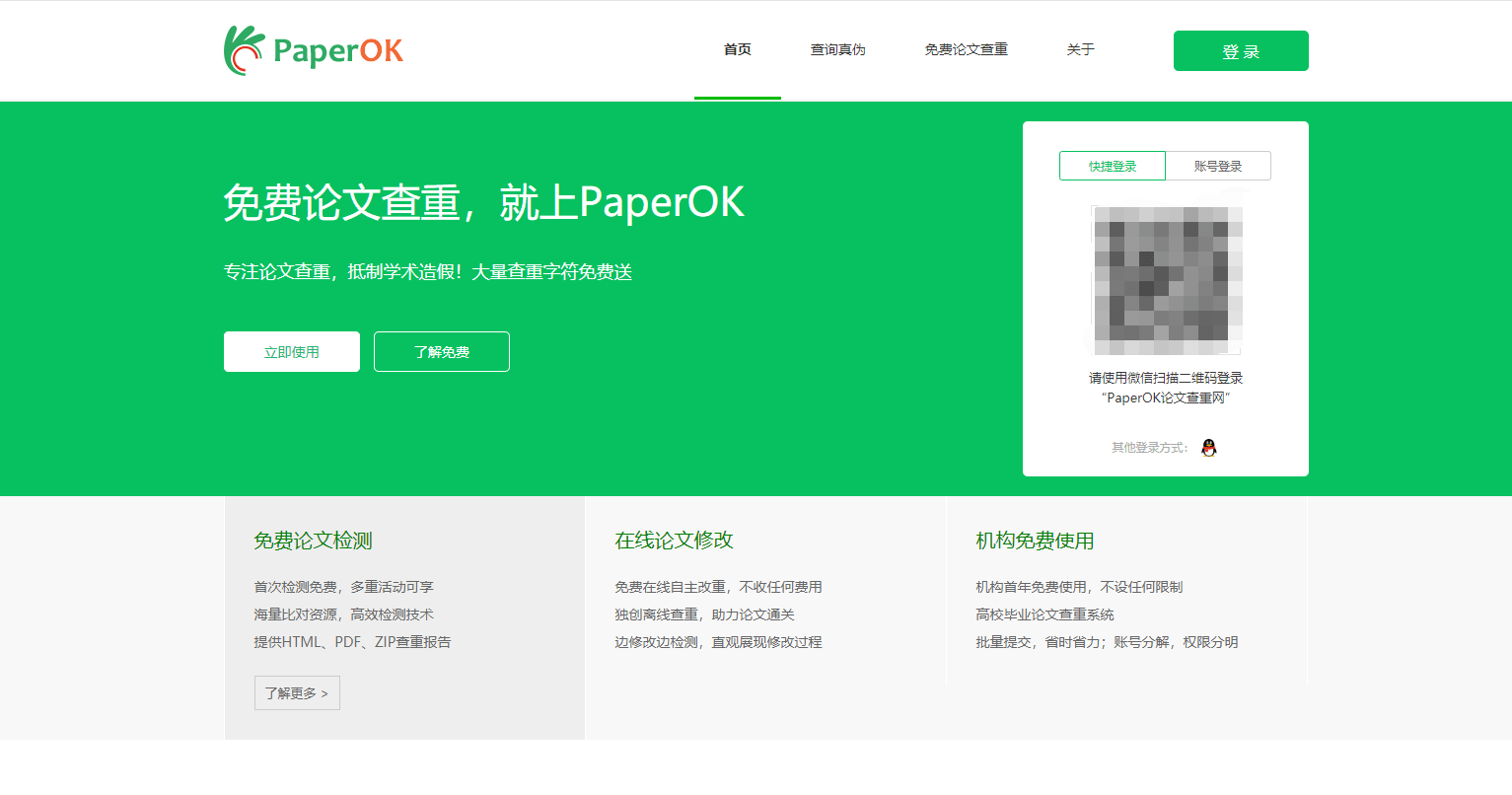Open the 查询真伪 navigation item

tap(838, 49)
